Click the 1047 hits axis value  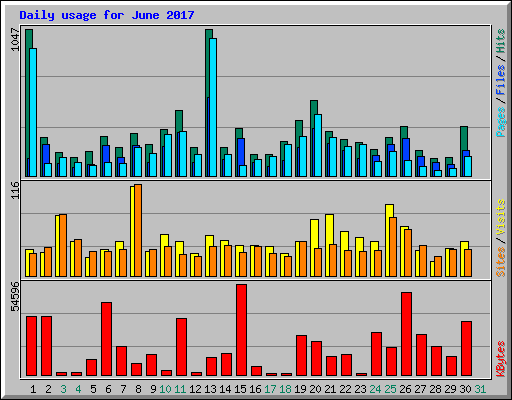point(15,39)
